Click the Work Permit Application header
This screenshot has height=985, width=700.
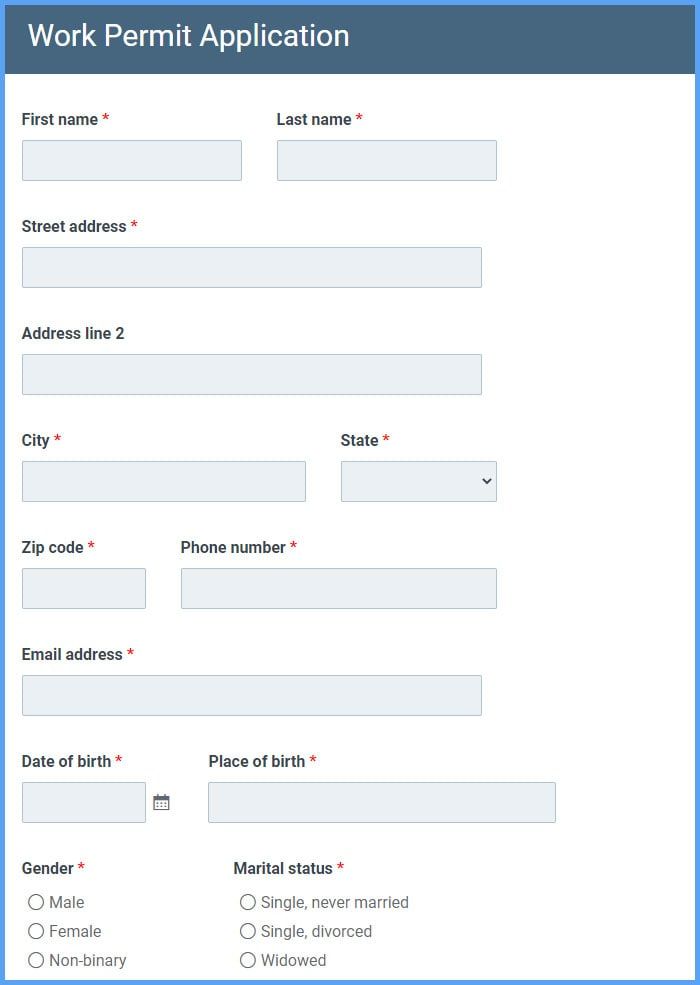[189, 34]
